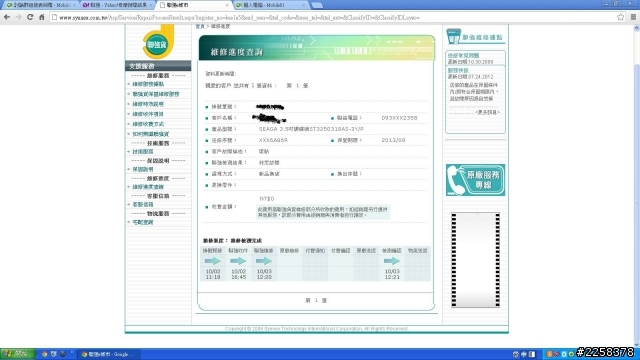640x360 pixels.
Task: Click the progress arrow above 10/02 16:45
Action: [x=238, y=261]
